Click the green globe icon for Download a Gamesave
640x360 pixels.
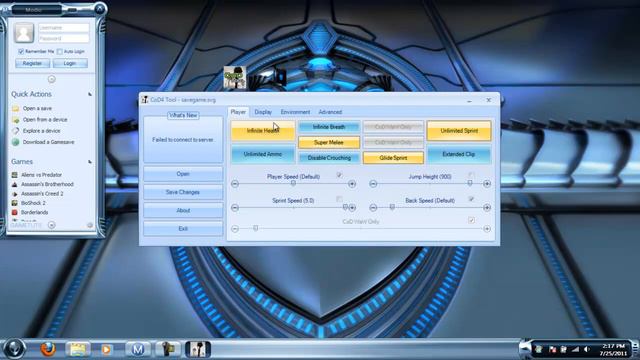[16, 142]
